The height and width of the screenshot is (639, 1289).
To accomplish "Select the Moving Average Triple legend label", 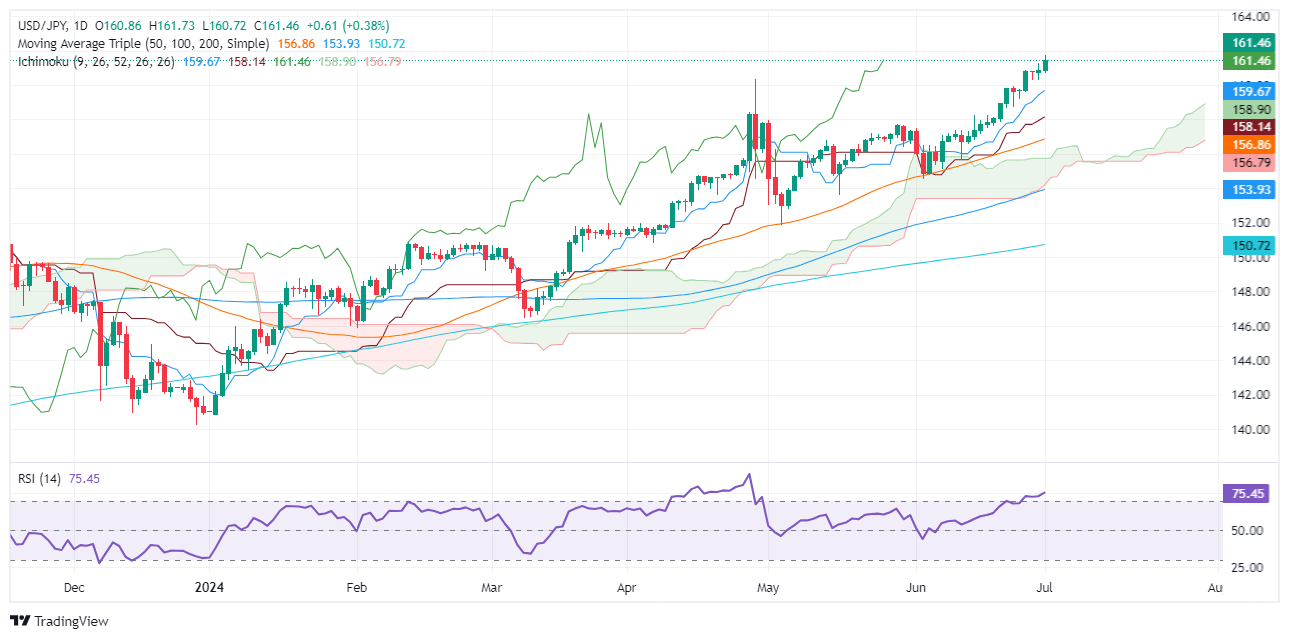I will [143, 44].
